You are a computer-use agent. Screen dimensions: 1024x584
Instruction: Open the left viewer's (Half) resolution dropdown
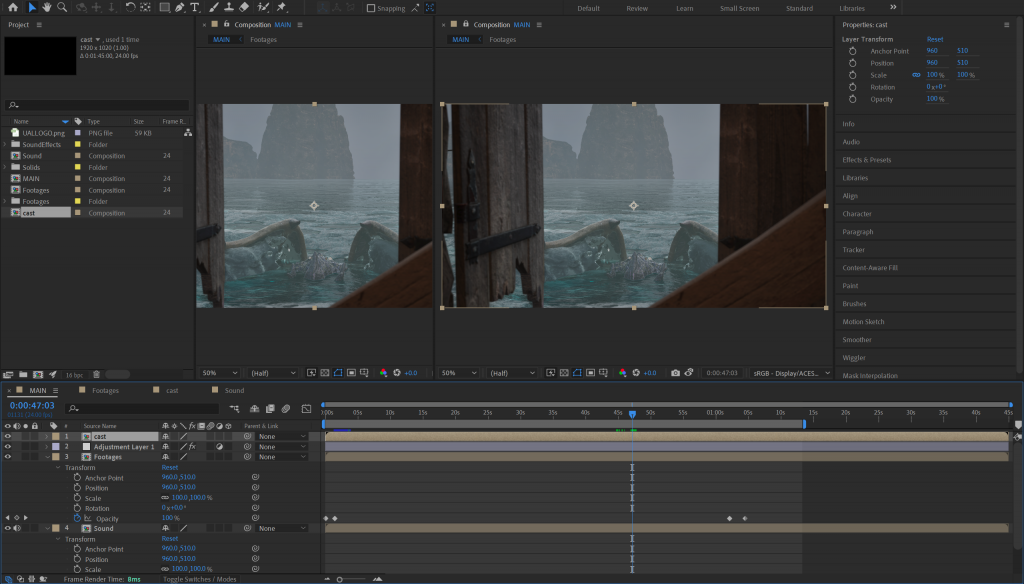click(273, 373)
